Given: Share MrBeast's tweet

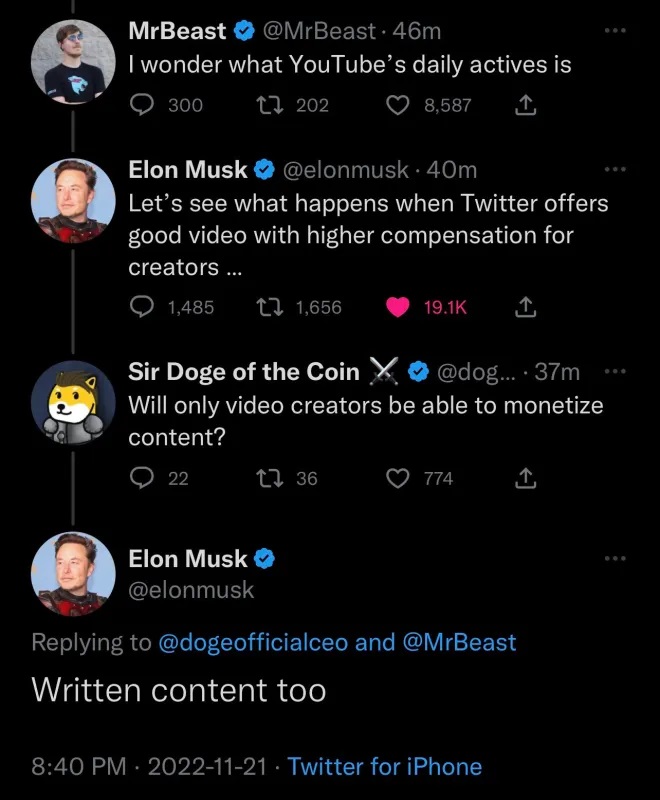Looking at the screenshot, I should click(521, 105).
